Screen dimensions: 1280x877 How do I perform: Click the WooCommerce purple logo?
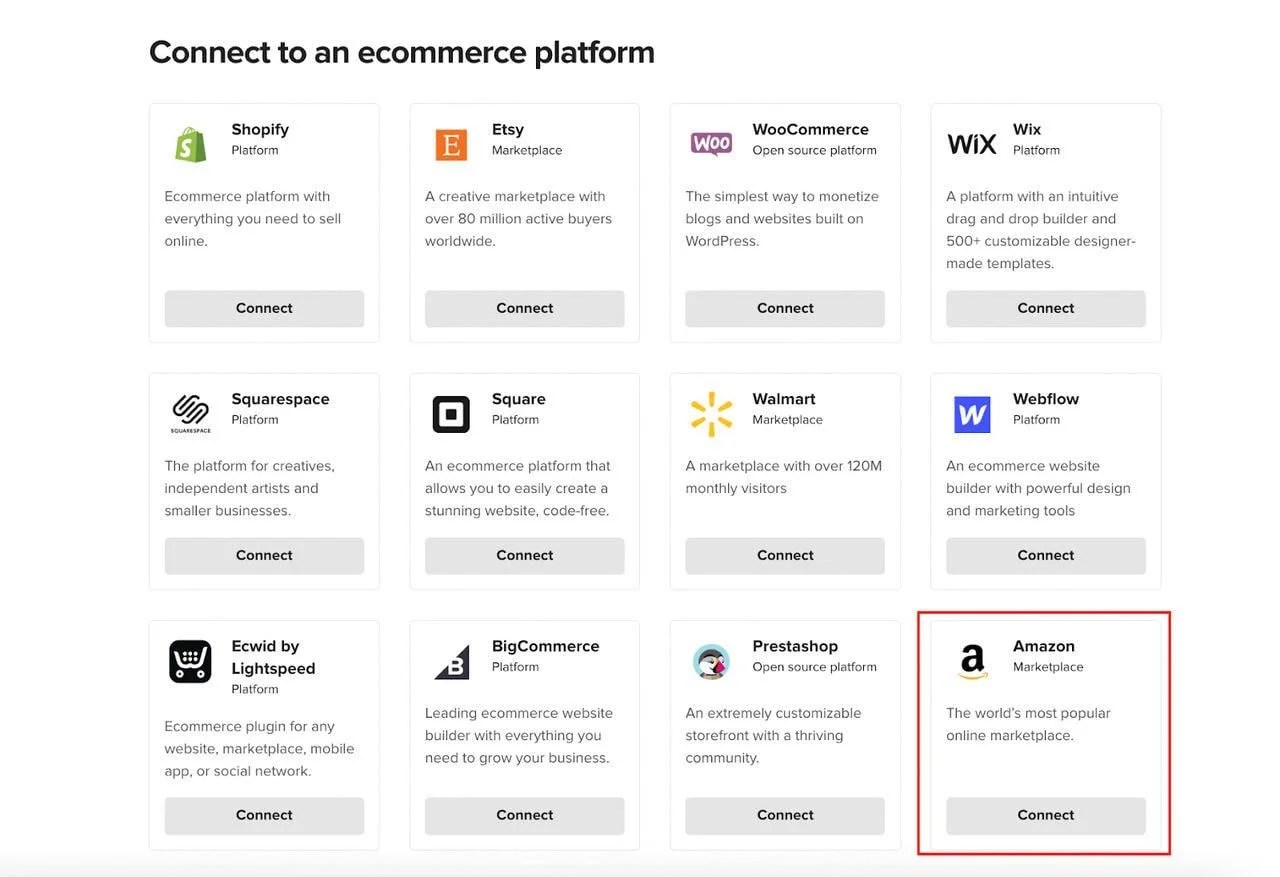coord(711,144)
